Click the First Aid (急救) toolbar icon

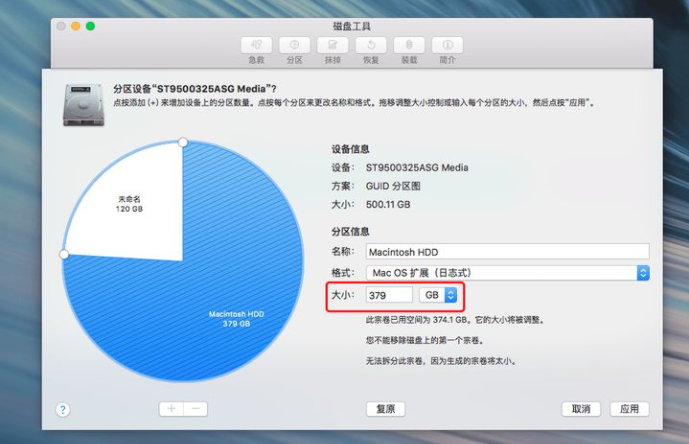coord(256,45)
